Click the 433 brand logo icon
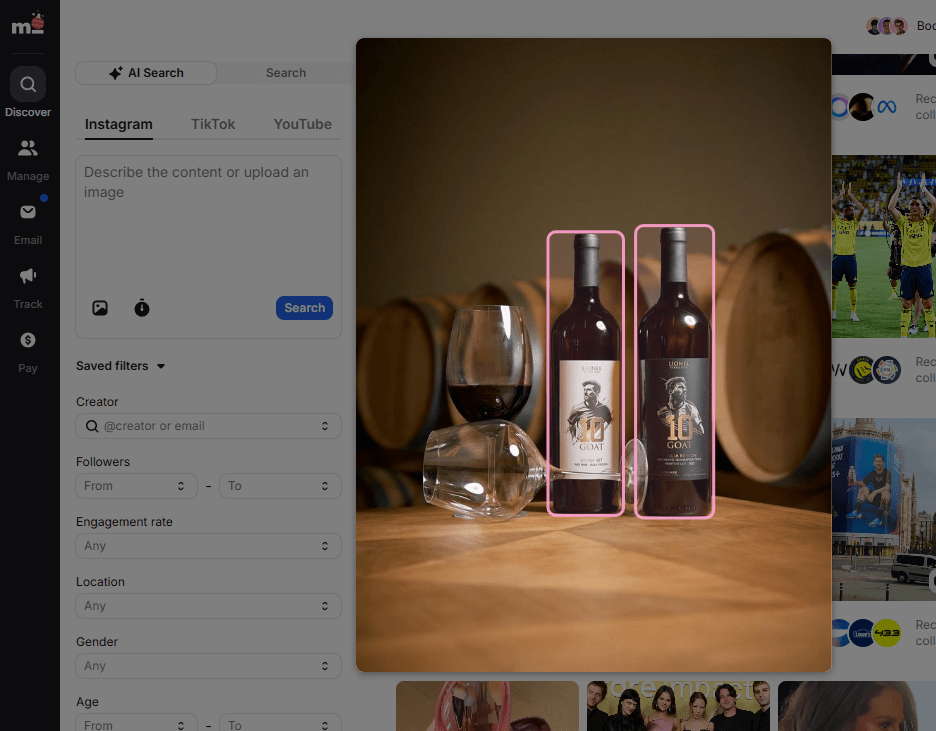Viewport: 936px width, 731px height. [887, 633]
